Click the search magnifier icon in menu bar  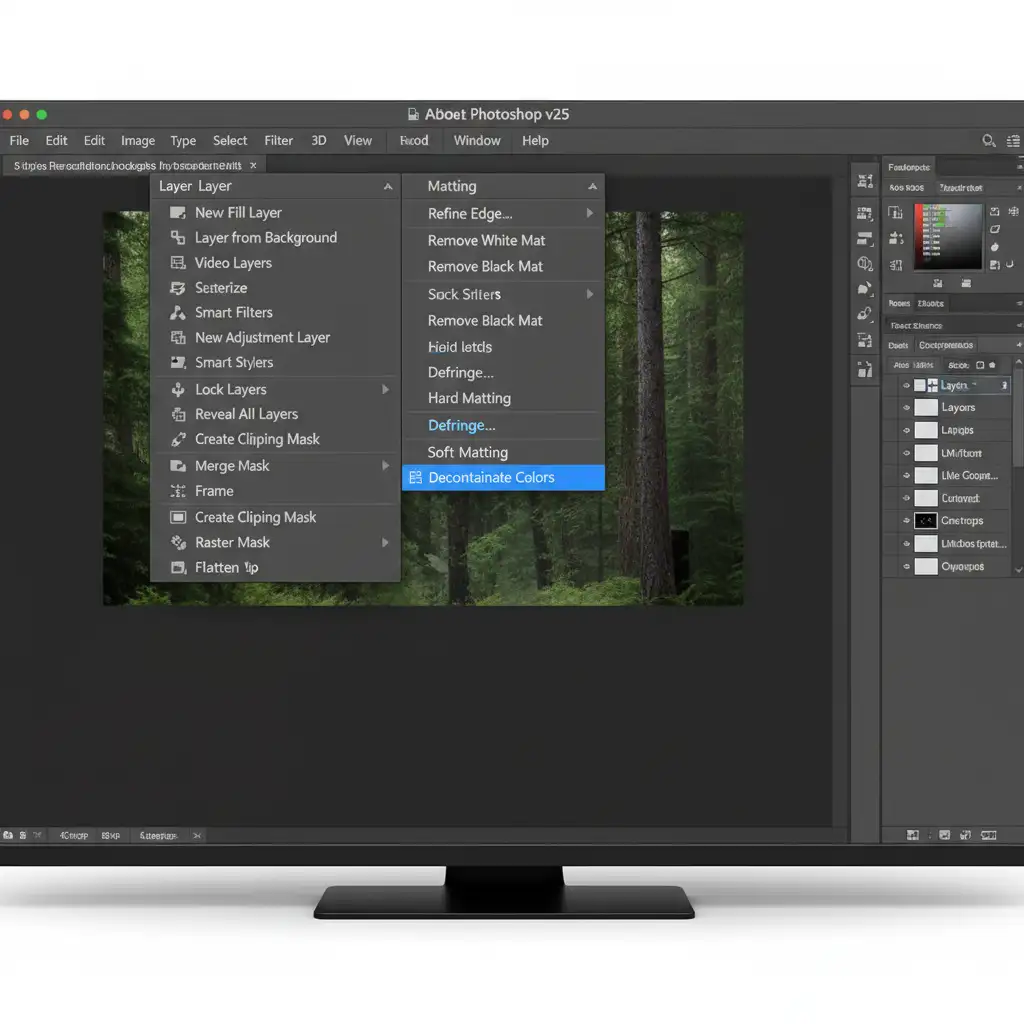click(x=989, y=141)
